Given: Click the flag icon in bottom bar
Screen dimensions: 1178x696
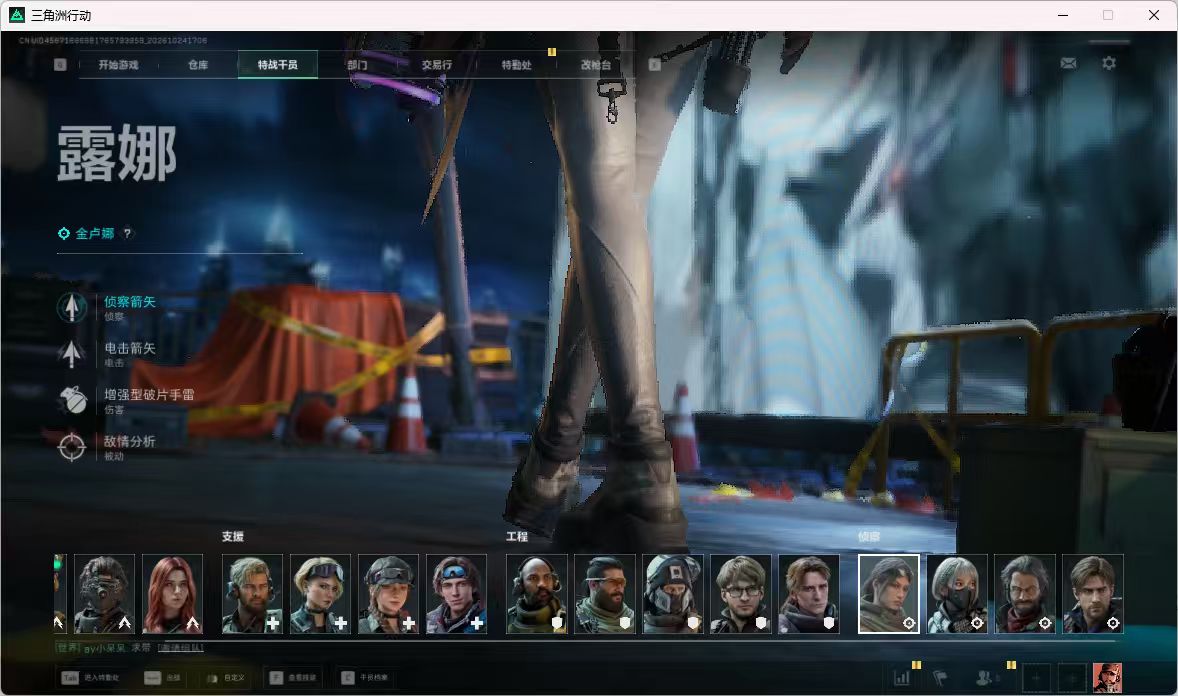Looking at the screenshot, I should [940, 678].
